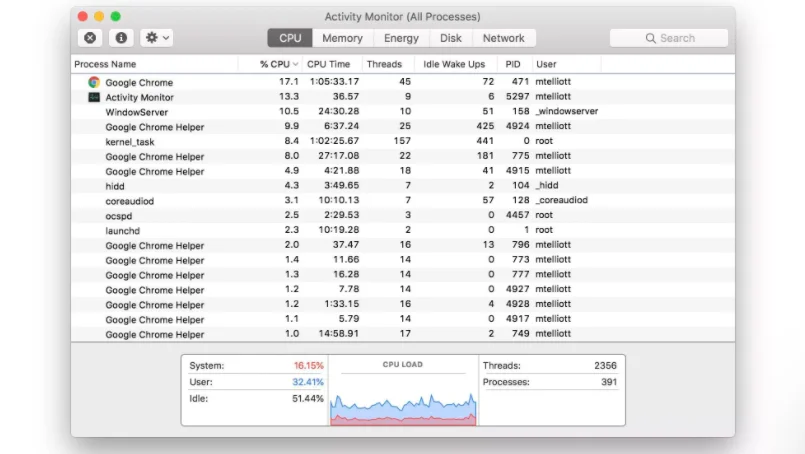Click the Activity Monitor row icon

(94, 97)
